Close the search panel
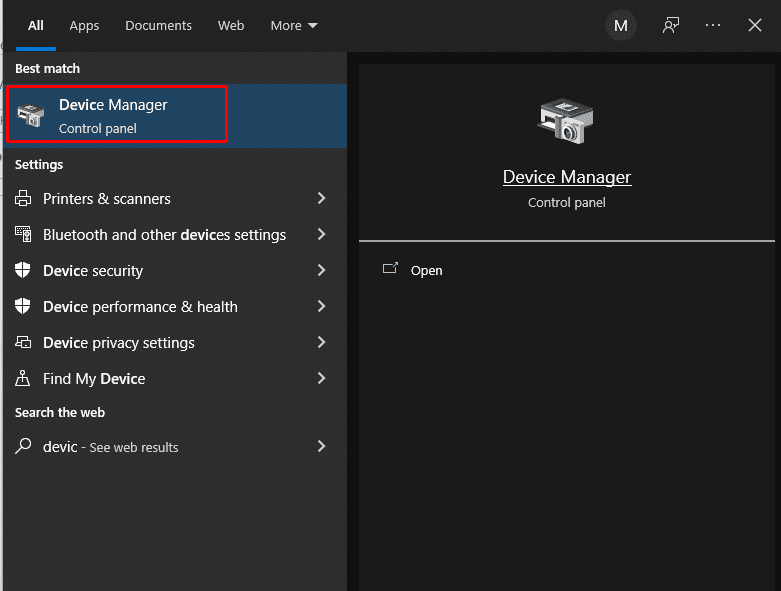The image size is (781, 591). [755, 25]
